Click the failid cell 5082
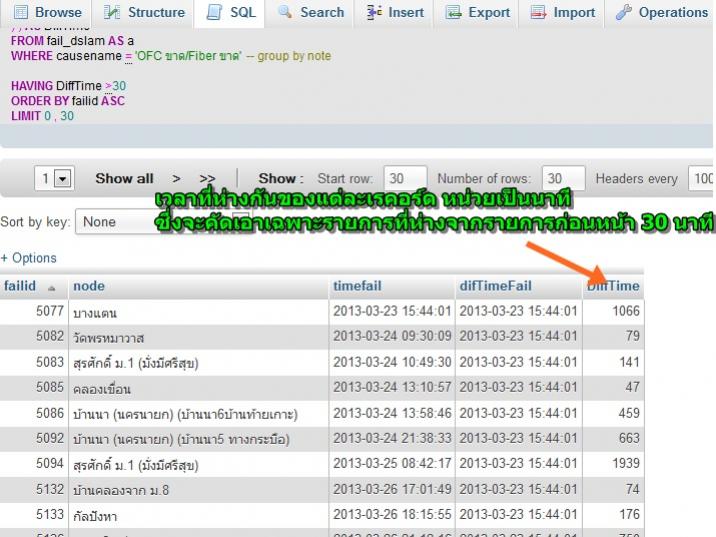716x537 pixels. [x=50, y=336]
